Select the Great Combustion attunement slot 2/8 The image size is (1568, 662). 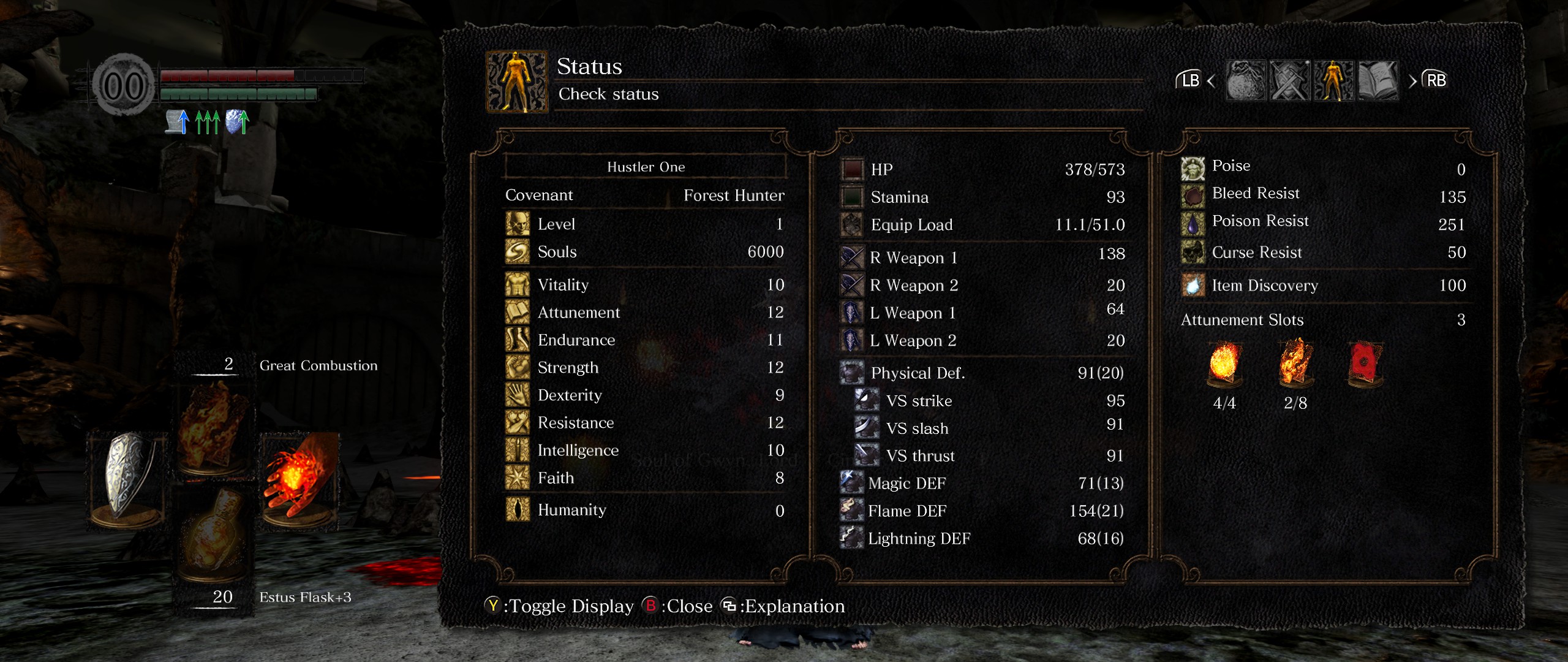(x=1295, y=363)
